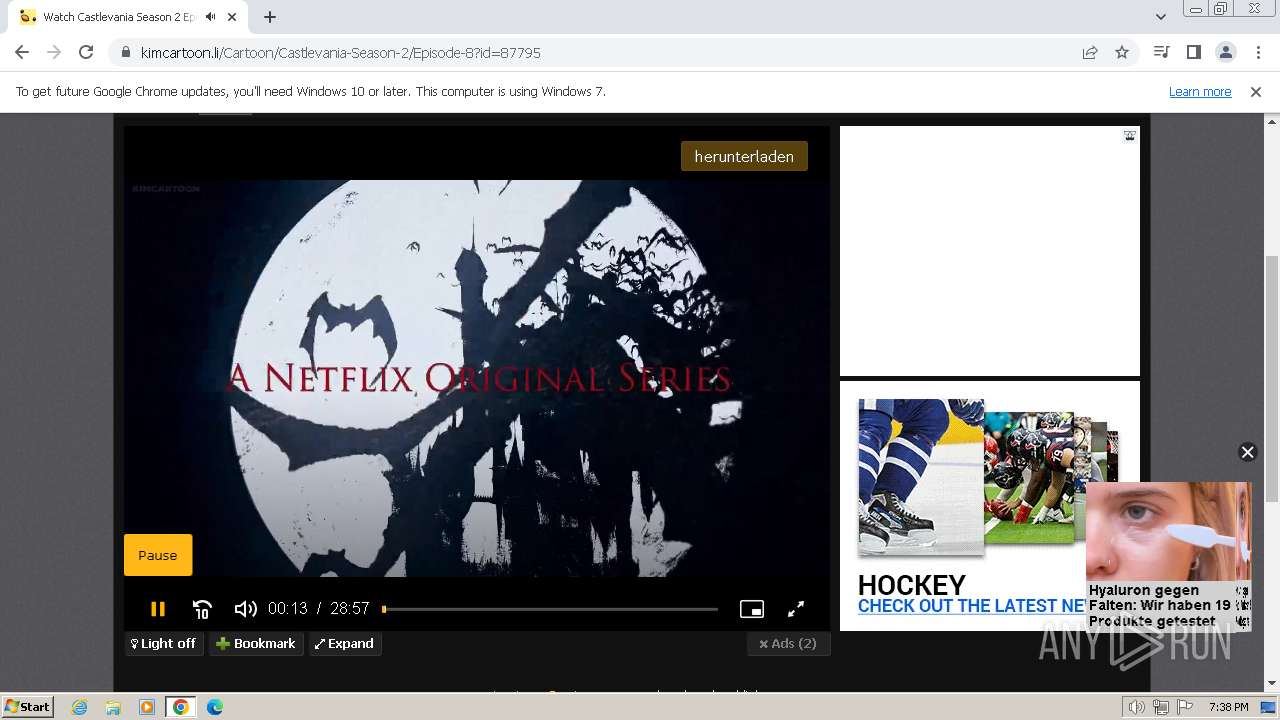This screenshot has width=1280, height=720.
Task: Seek on the video progress bar
Action: (x=550, y=609)
